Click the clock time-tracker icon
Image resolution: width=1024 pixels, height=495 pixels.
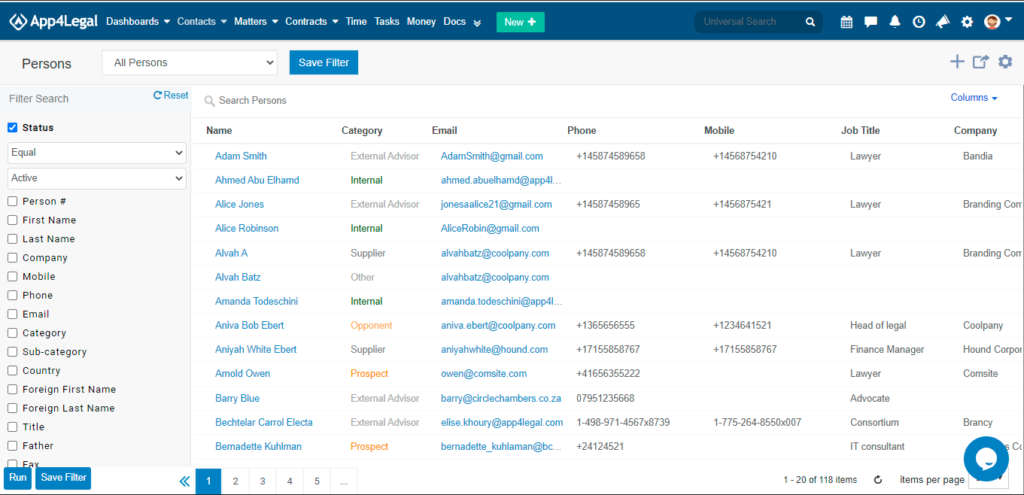919,22
